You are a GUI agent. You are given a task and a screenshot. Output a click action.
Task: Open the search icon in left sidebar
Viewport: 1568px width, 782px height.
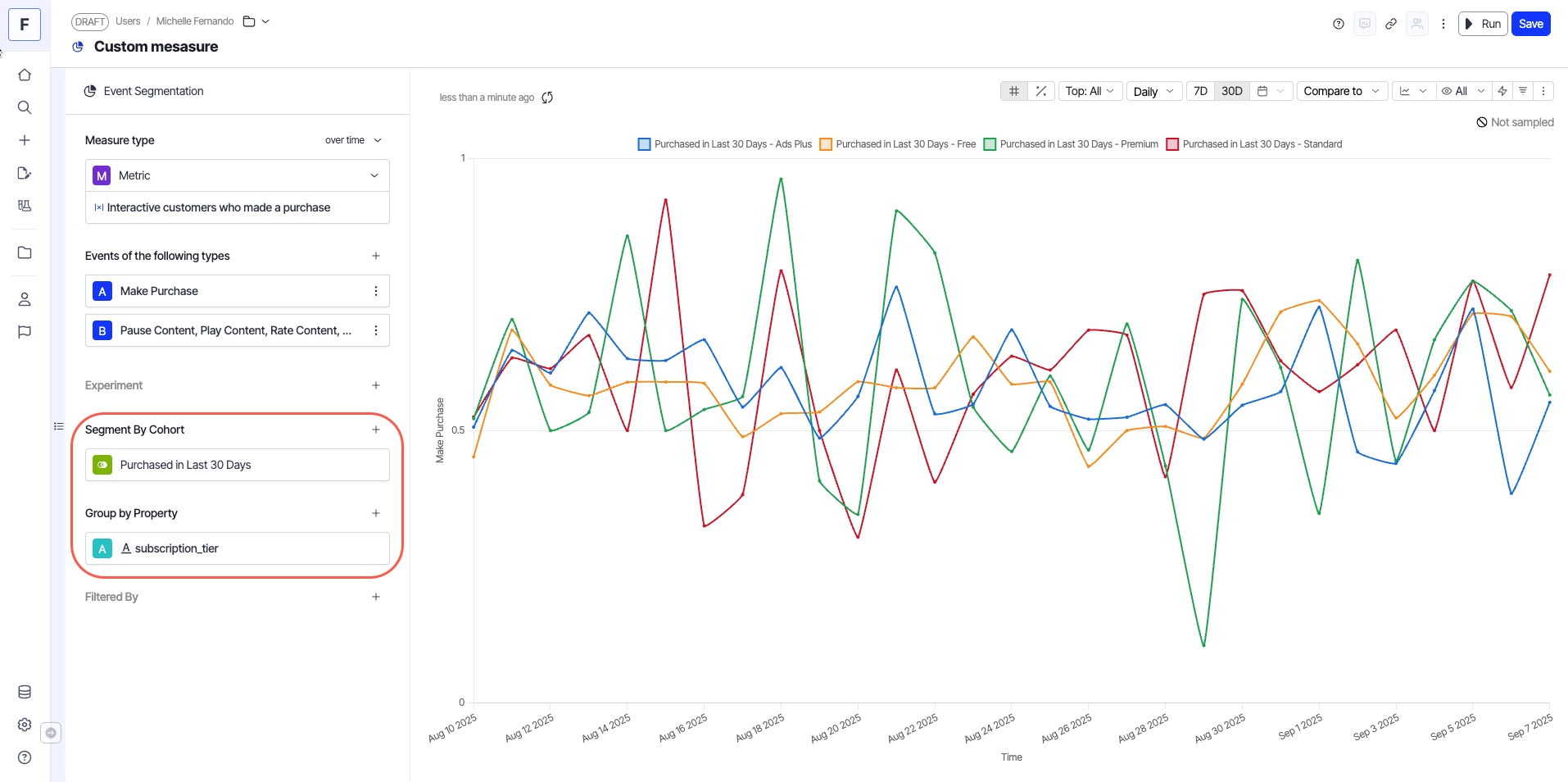click(25, 107)
